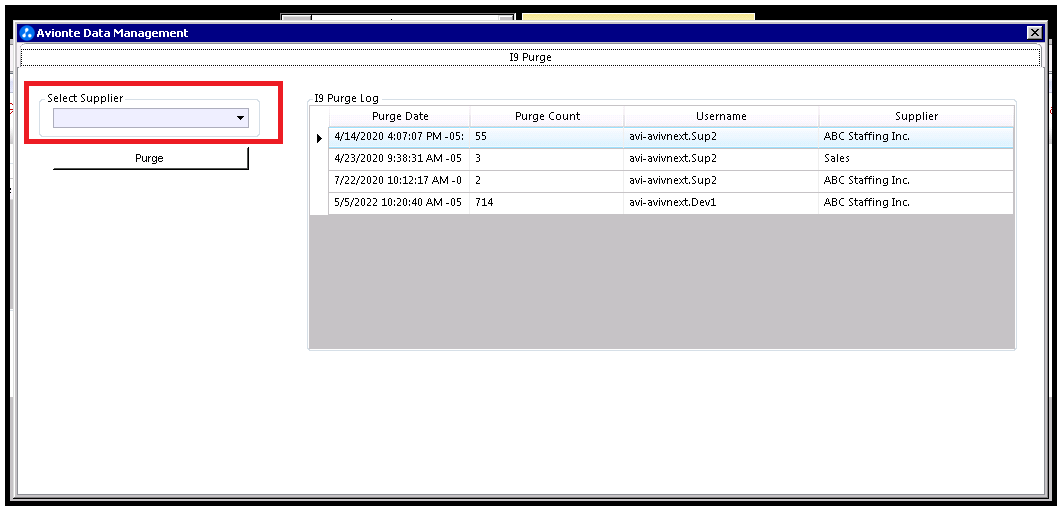Click the row header of the 4/23/2020 row
Image resolution: width=1063 pixels, height=512 pixels.
click(x=319, y=159)
